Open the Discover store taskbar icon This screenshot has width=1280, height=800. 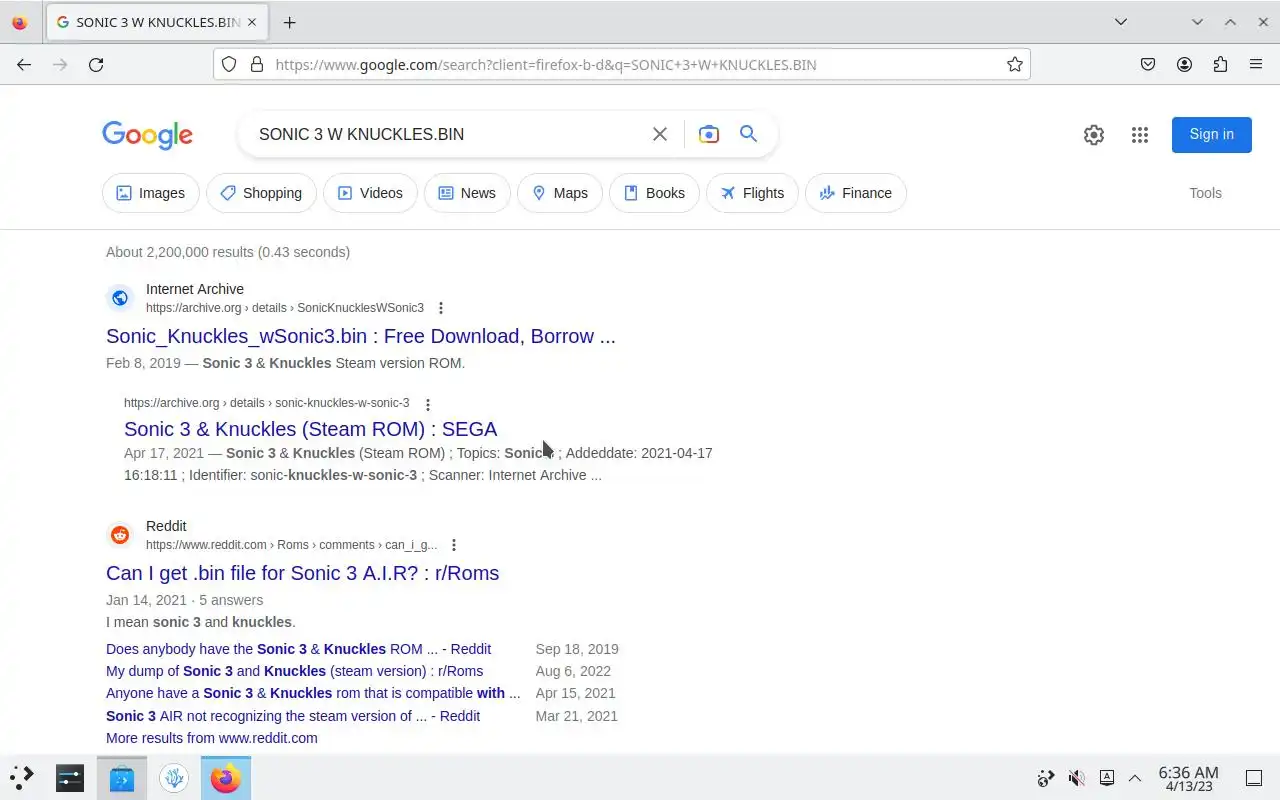pyautogui.click(x=122, y=777)
